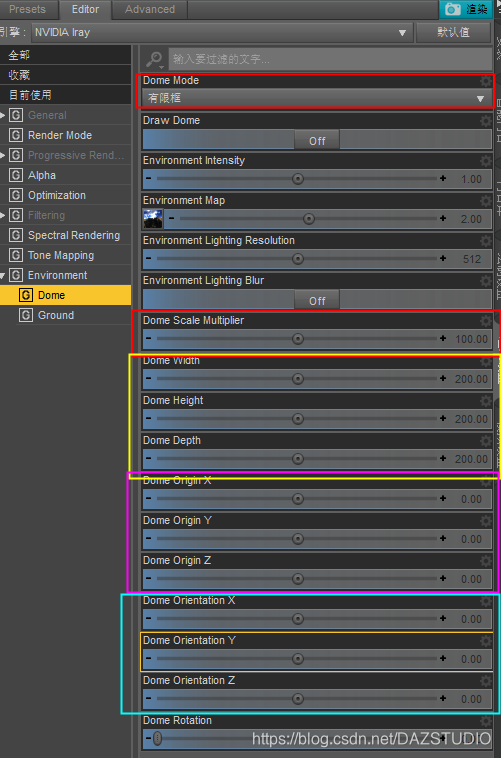Screen dimensions: 501x758
Task: Open the Dome Height gear icon
Action: (x=486, y=401)
